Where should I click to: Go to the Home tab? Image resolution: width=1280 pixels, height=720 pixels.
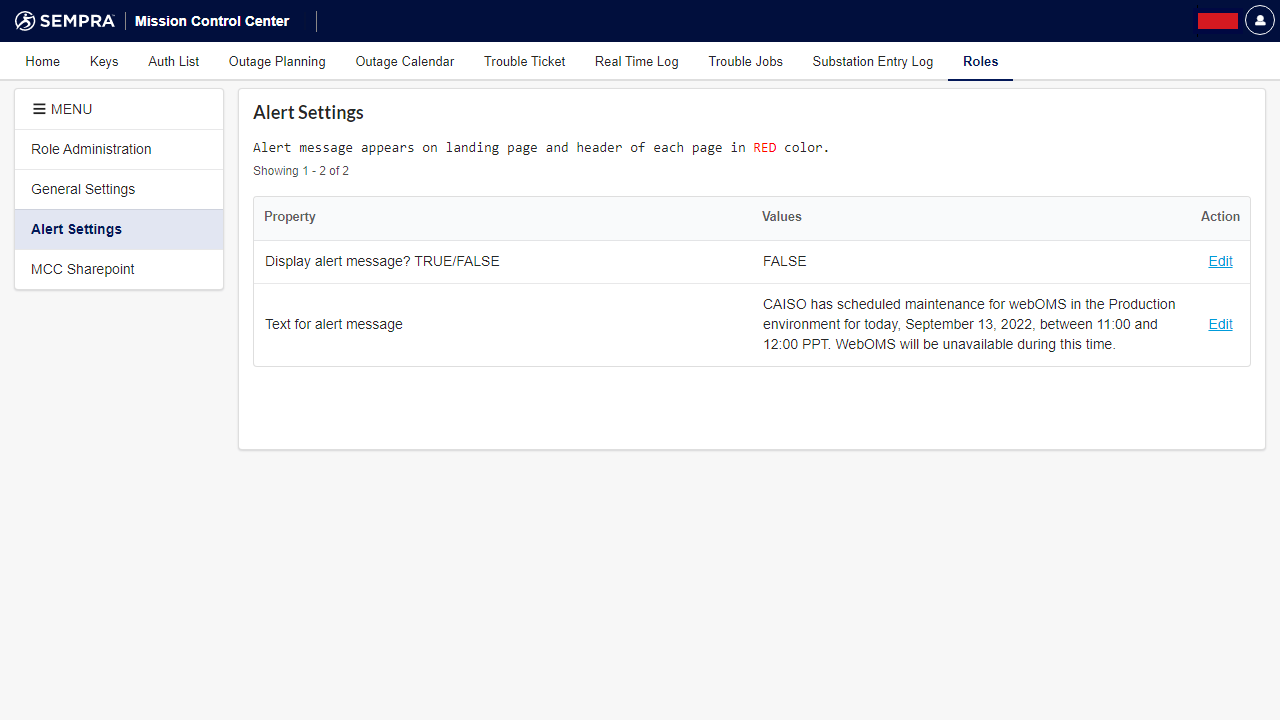(x=43, y=61)
